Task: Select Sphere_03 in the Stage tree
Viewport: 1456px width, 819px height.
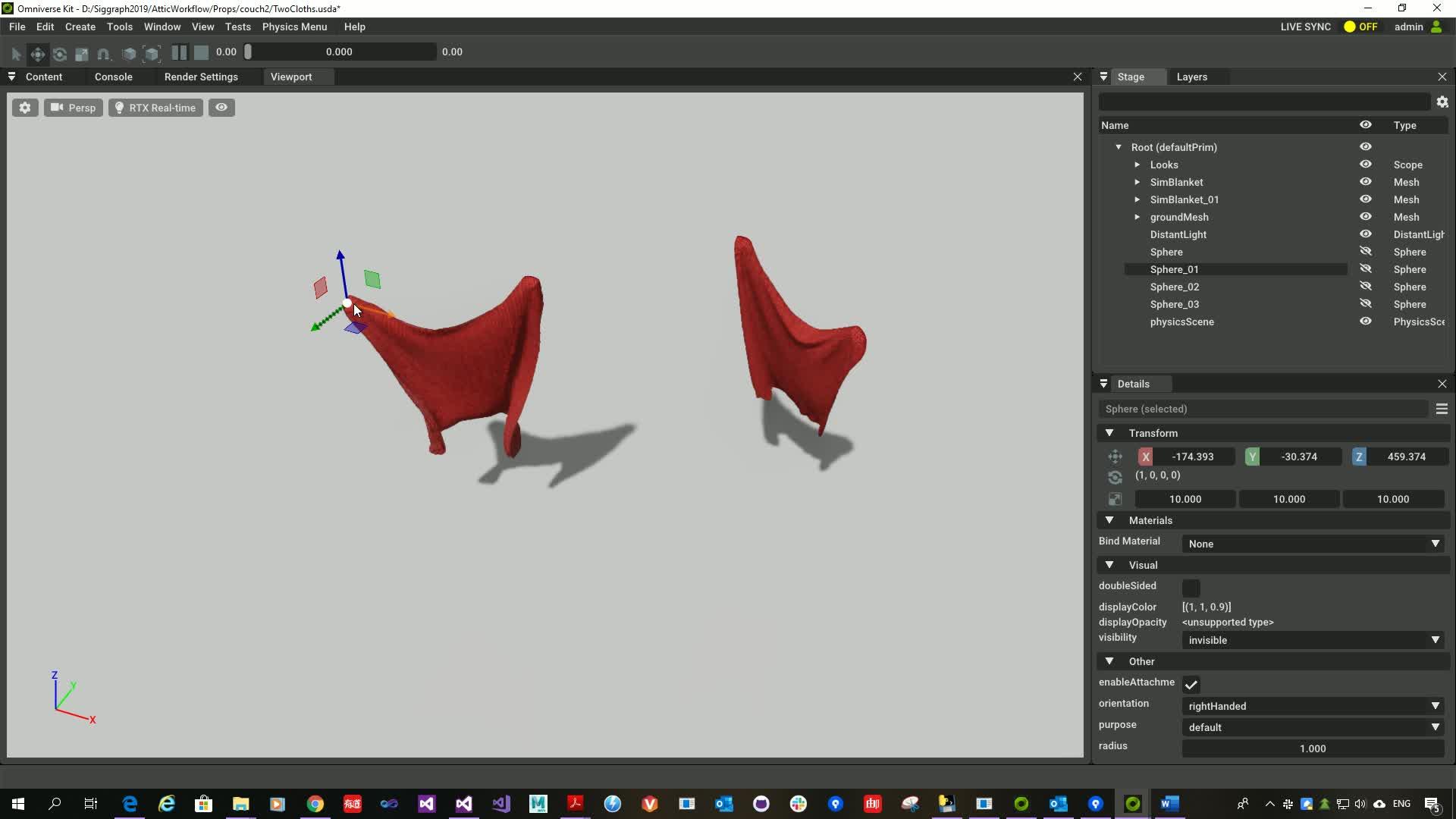Action: 1174,304
